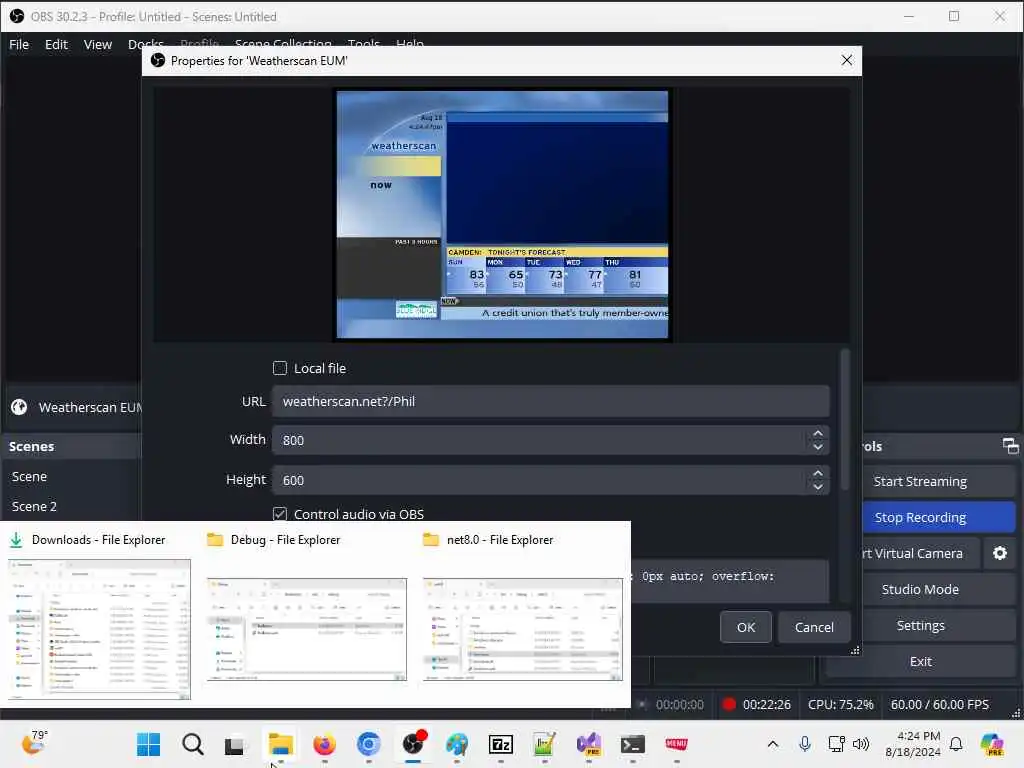The width and height of the screenshot is (1024, 768).
Task: Pop out the Controls dock icon
Action: (x=1010, y=446)
